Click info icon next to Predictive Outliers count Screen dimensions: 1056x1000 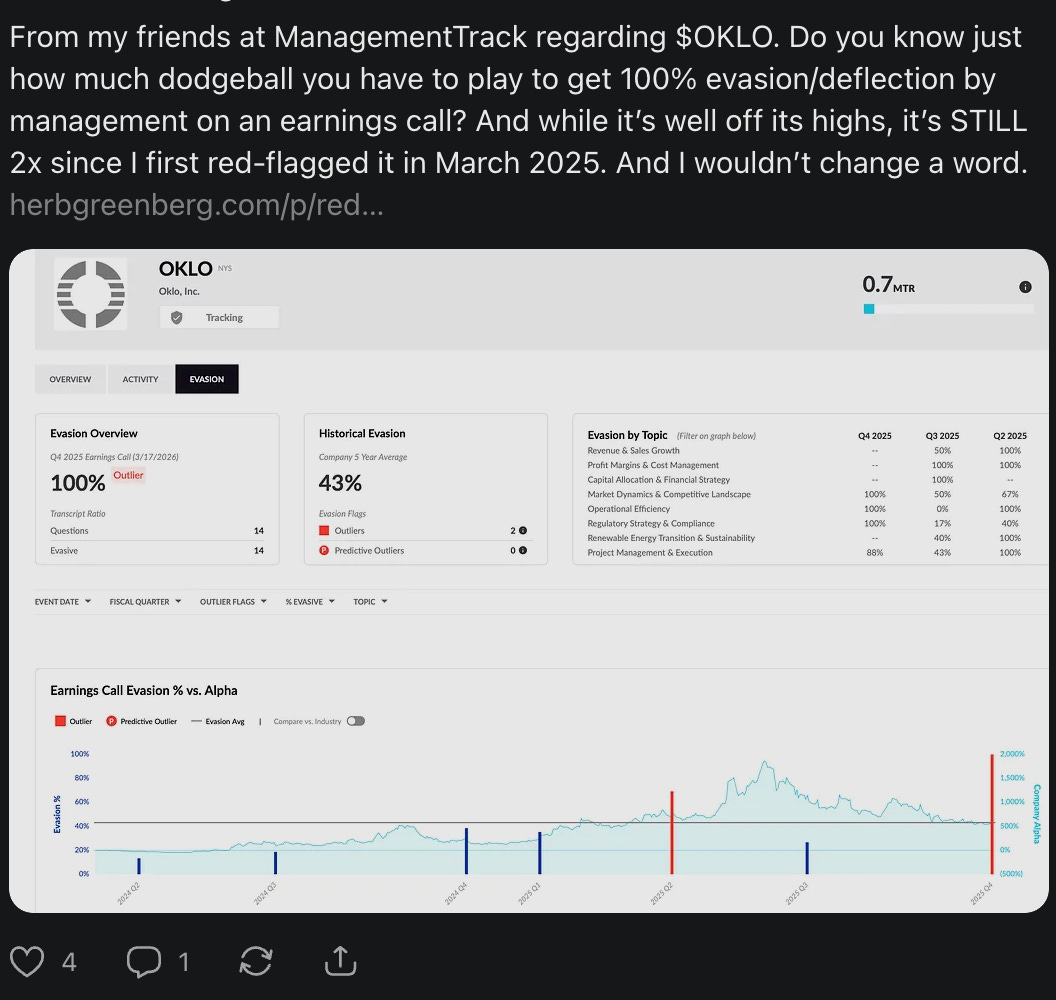pos(523,550)
